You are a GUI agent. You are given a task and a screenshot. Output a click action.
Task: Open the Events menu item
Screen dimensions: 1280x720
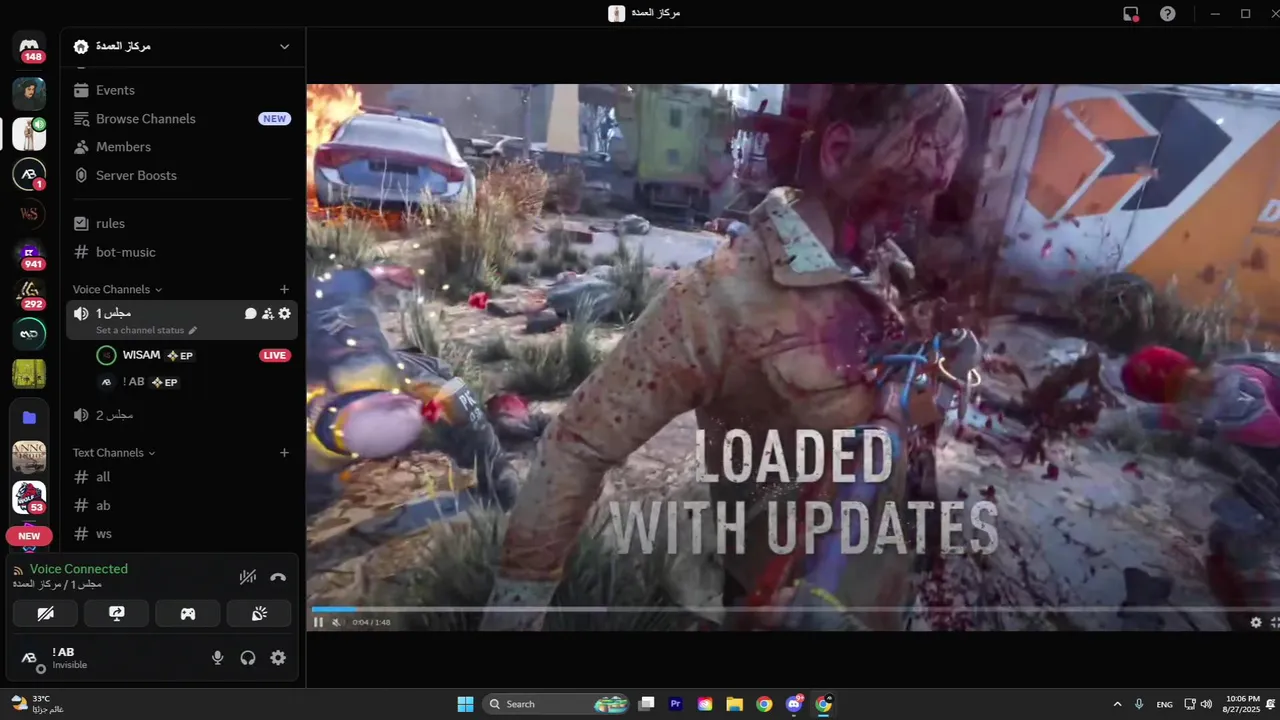182,90
